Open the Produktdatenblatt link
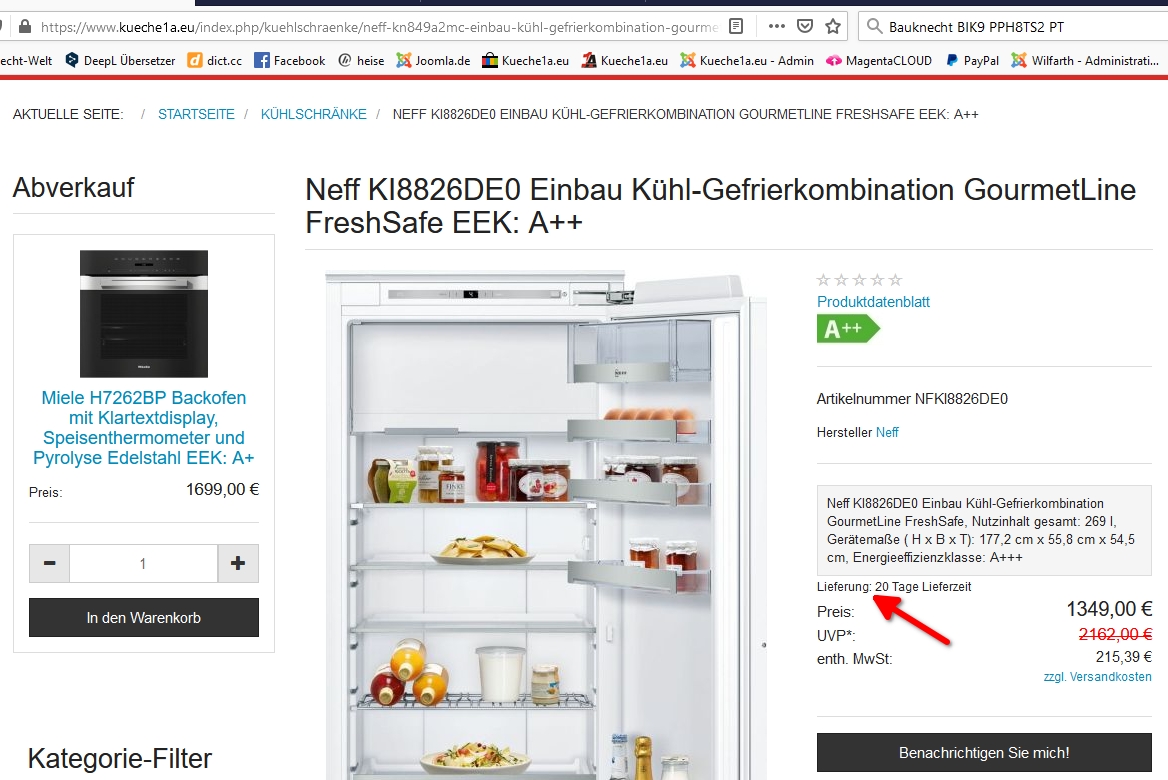The height and width of the screenshot is (780, 1168). click(x=873, y=302)
